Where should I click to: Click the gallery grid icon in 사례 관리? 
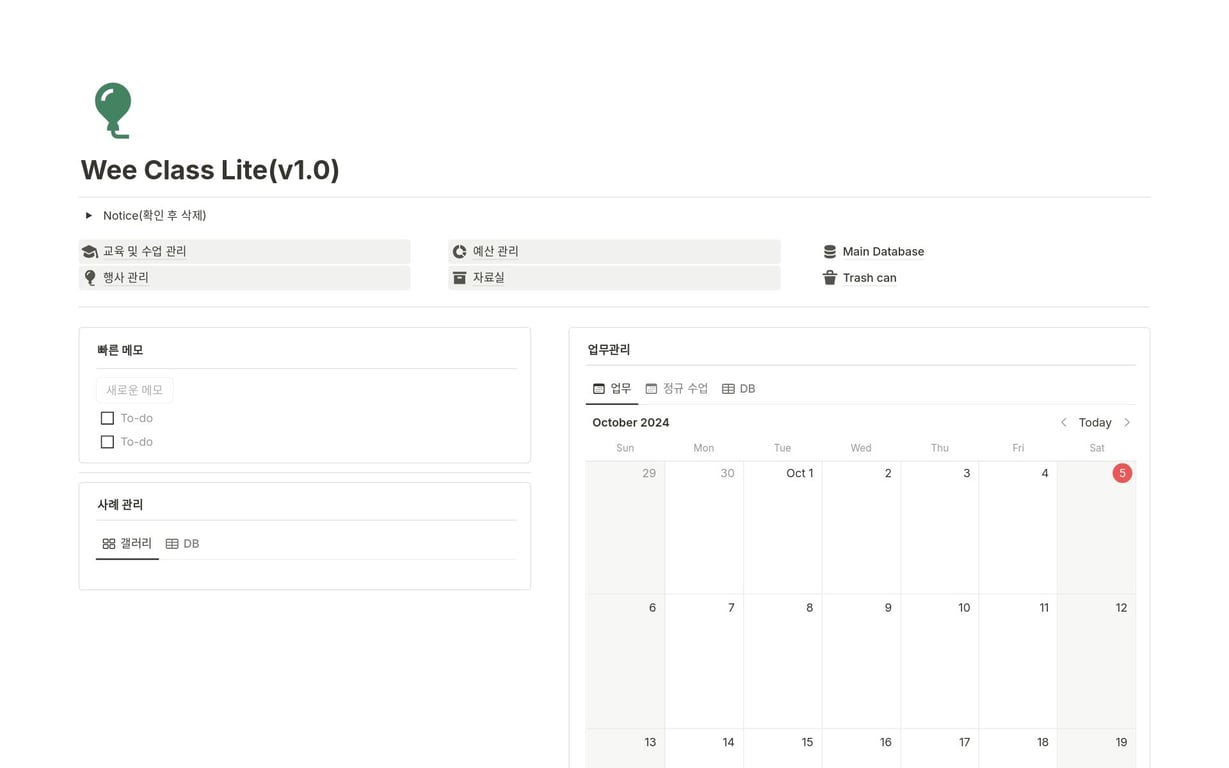108,544
